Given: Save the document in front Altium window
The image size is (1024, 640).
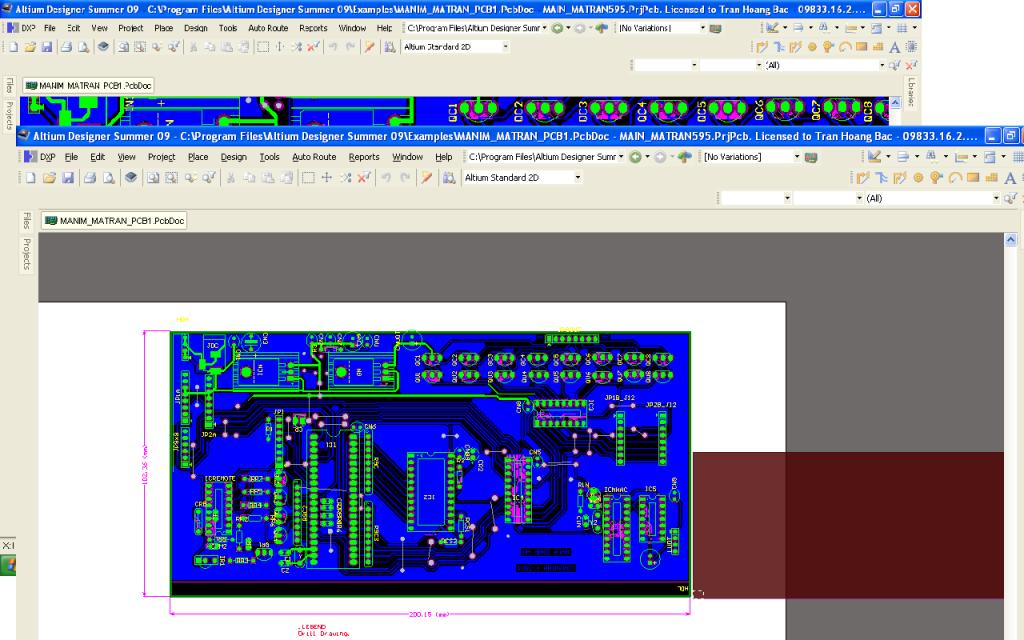Looking at the screenshot, I should click(68, 178).
